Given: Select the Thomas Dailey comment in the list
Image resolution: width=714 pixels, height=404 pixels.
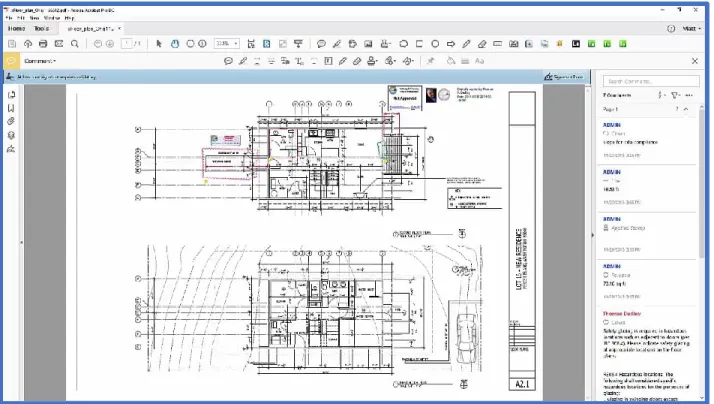Looking at the screenshot, I should pyautogui.click(x=647, y=355).
